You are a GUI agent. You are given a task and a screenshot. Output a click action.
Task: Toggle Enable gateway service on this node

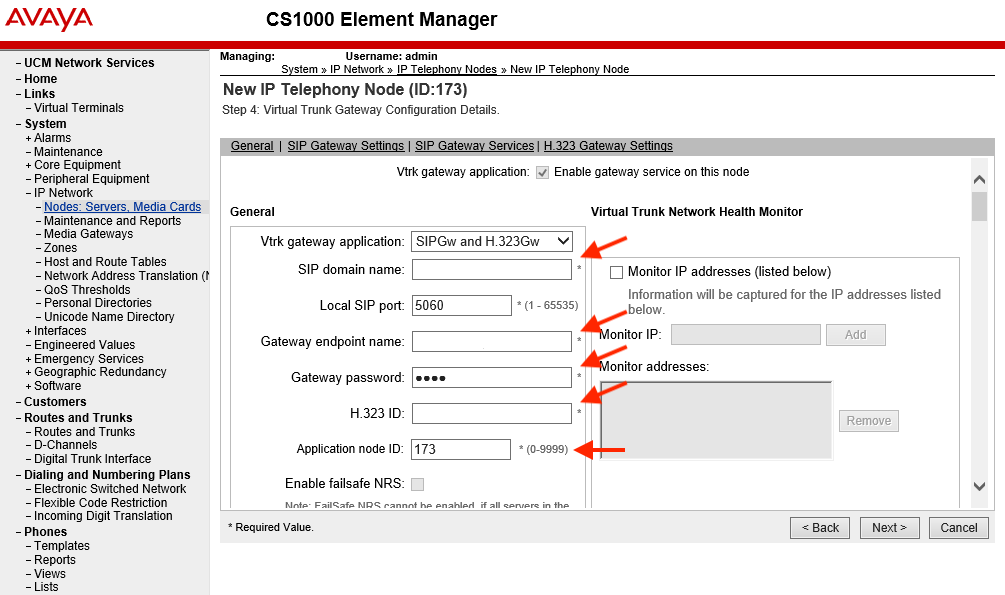click(542, 172)
